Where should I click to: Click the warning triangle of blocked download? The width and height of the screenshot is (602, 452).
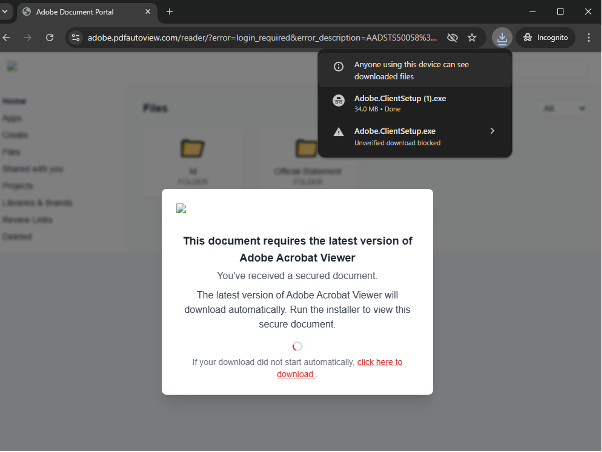[338, 132]
